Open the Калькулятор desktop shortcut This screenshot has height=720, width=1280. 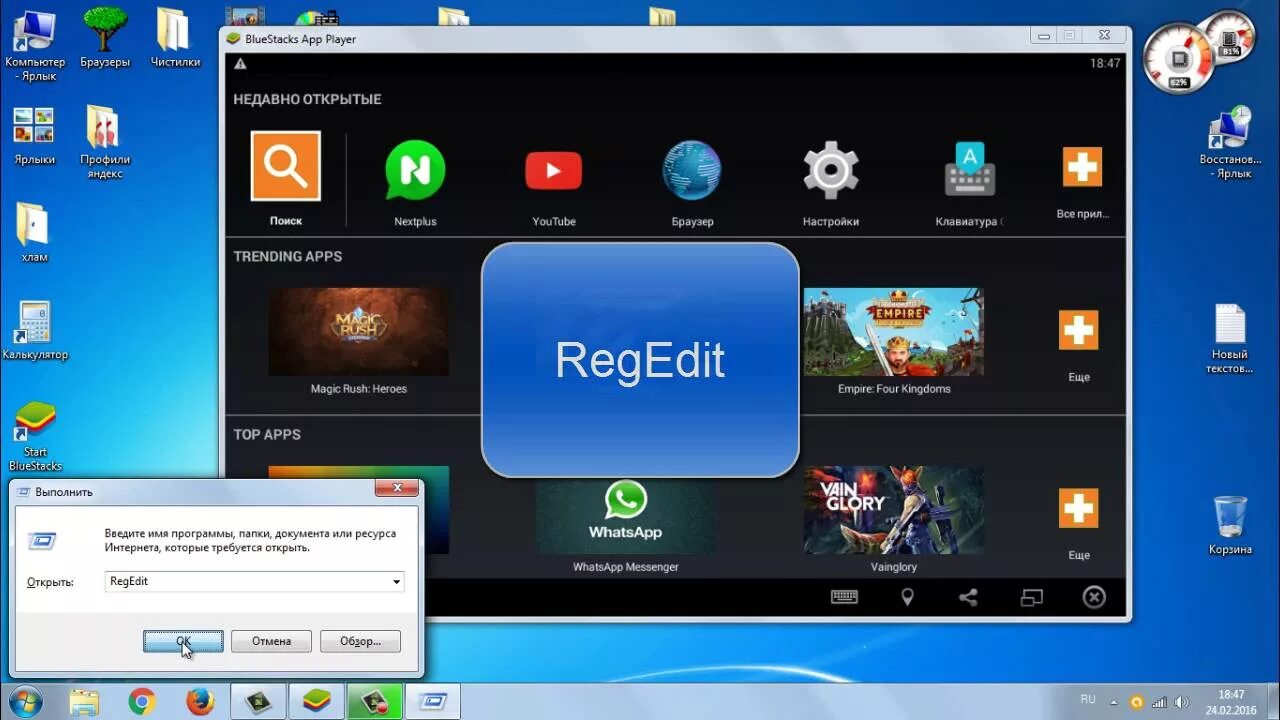[35, 331]
